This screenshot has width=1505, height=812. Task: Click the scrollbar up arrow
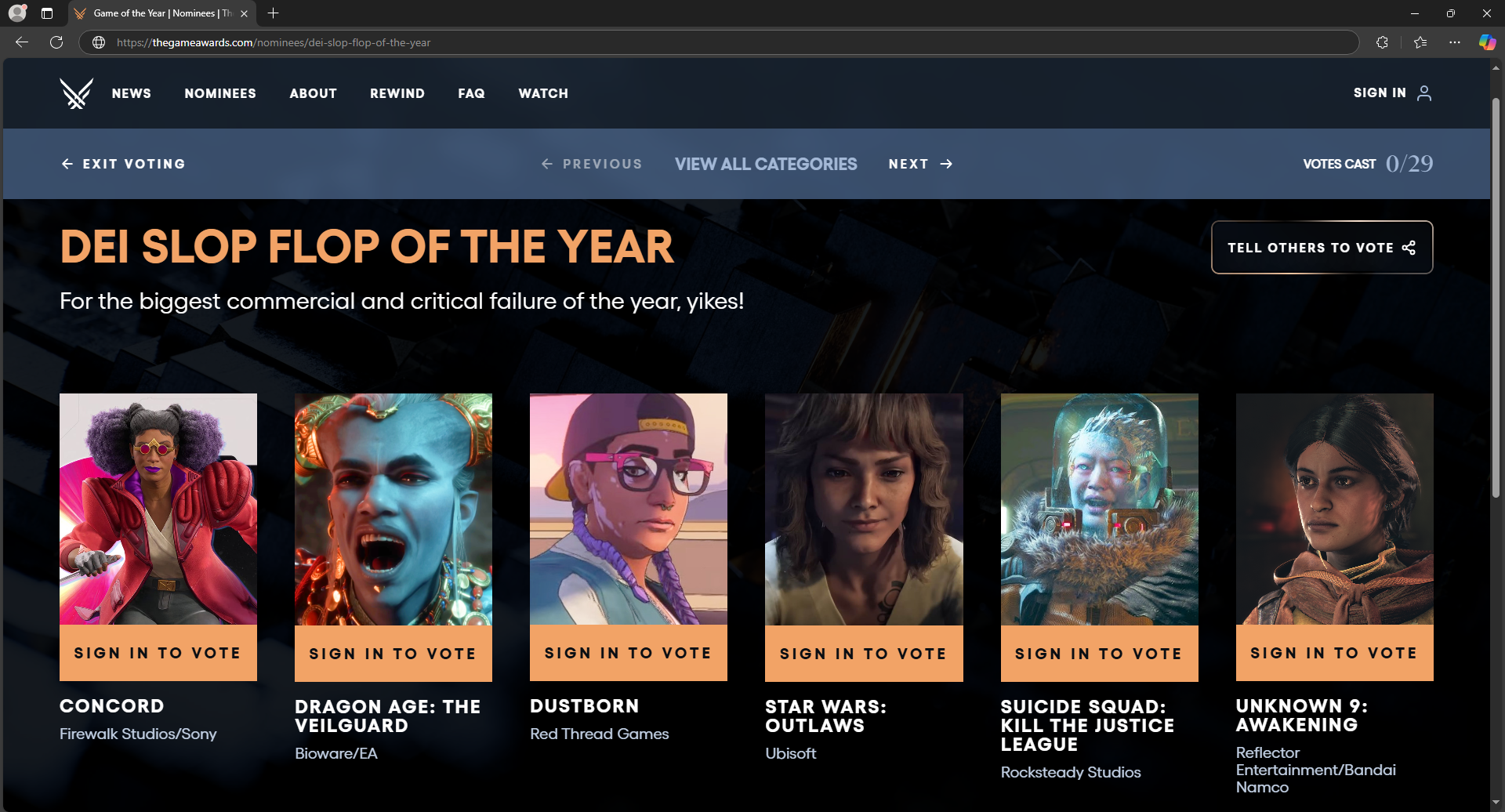point(1496,68)
